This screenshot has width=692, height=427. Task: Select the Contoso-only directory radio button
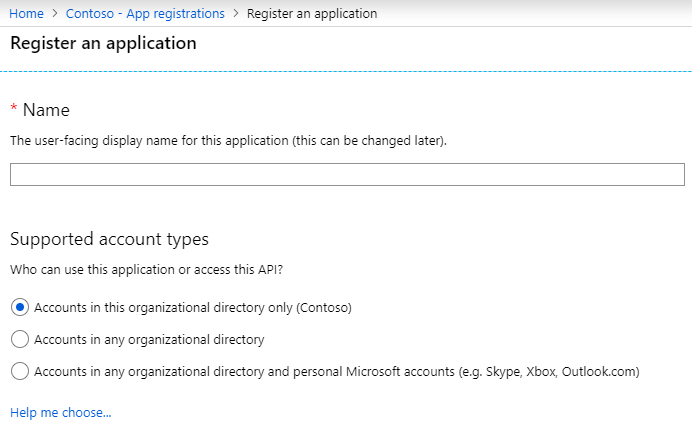[20, 307]
